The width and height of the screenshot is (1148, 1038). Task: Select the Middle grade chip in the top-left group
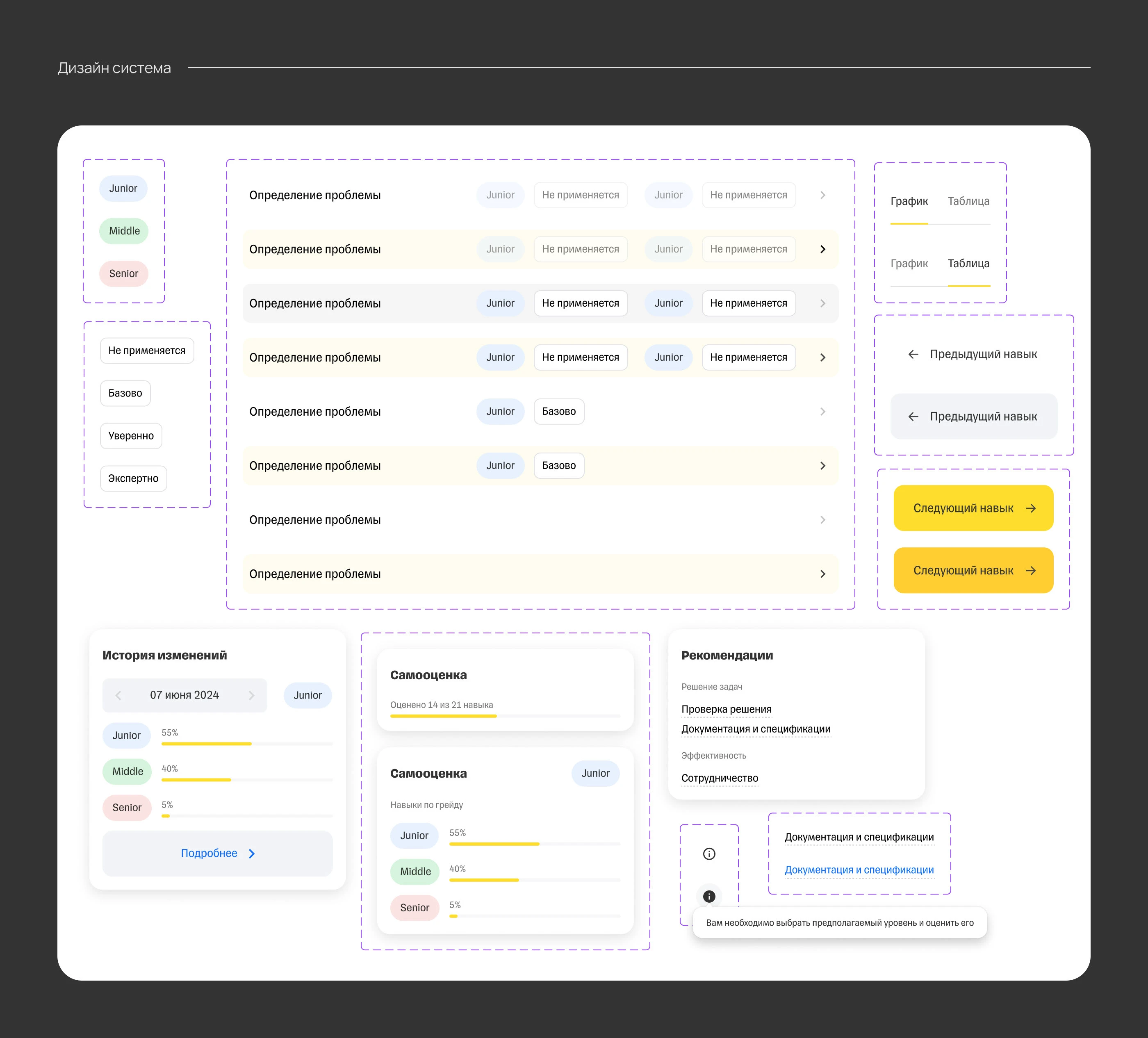click(124, 231)
